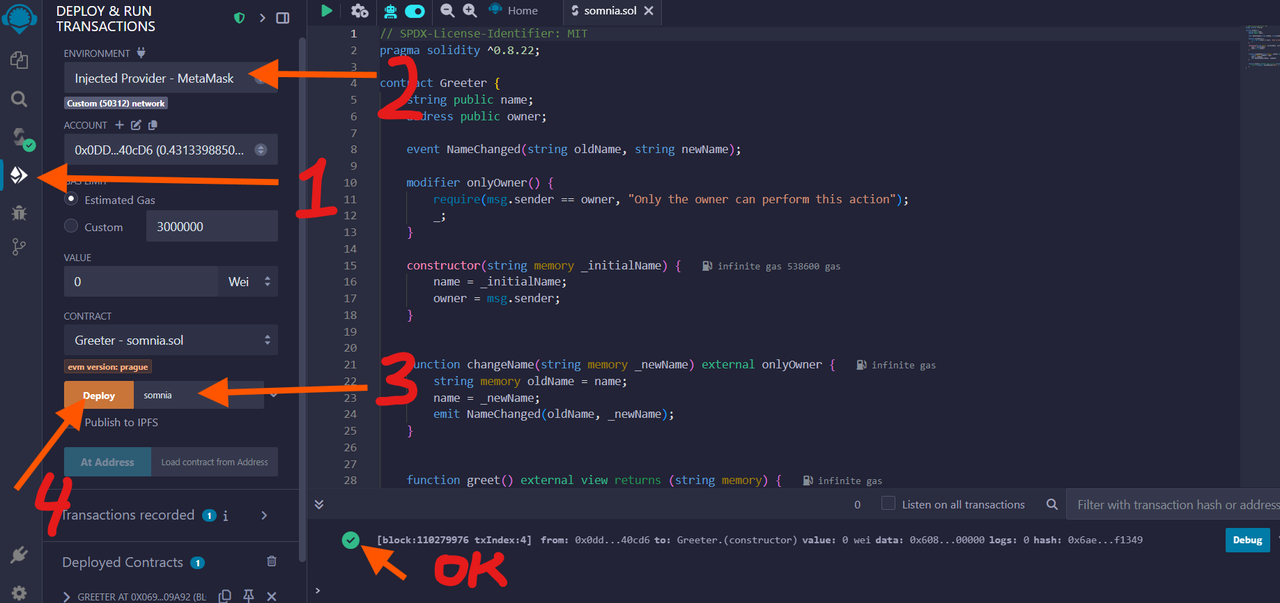Open the Debugger bug icon in sidebar
This screenshot has height=603, width=1280.
pyautogui.click(x=18, y=212)
